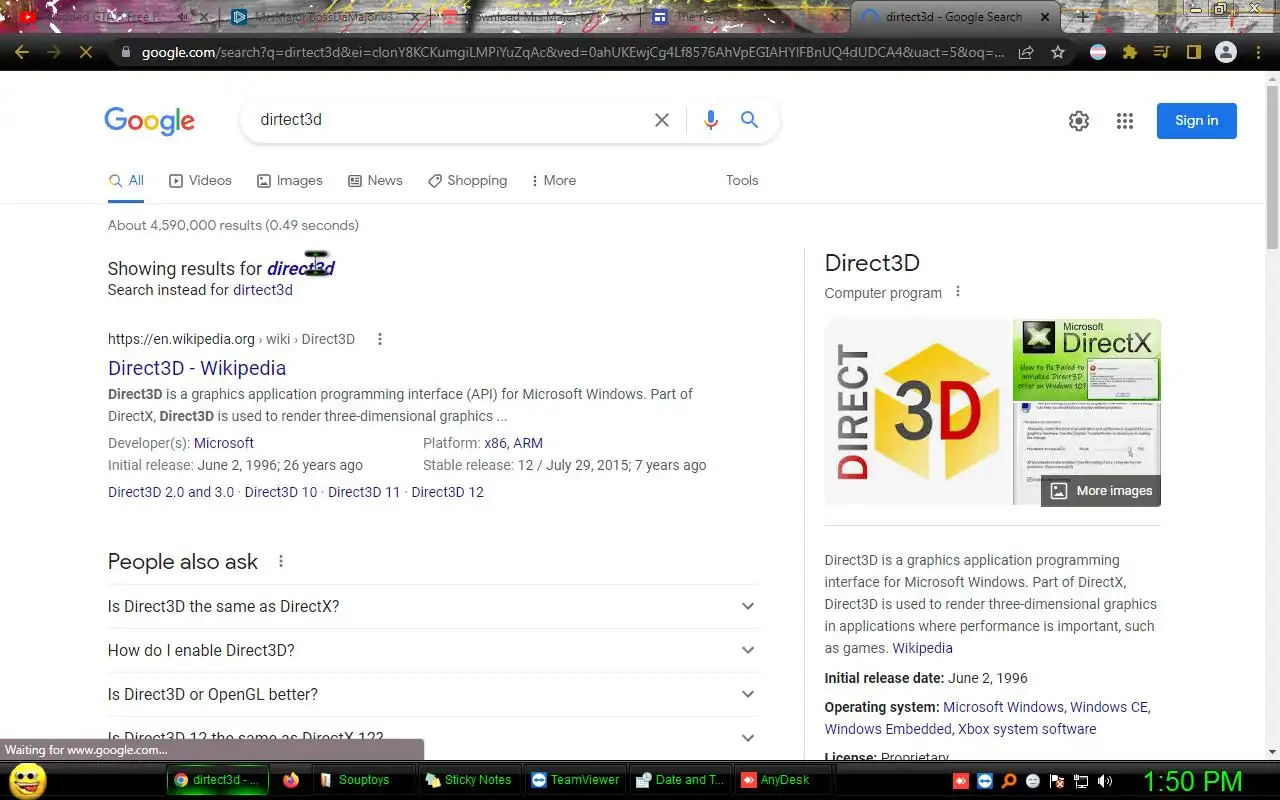Open the Chrome side panel
The image size is (1280, 800).
[x=1193, y=53]
